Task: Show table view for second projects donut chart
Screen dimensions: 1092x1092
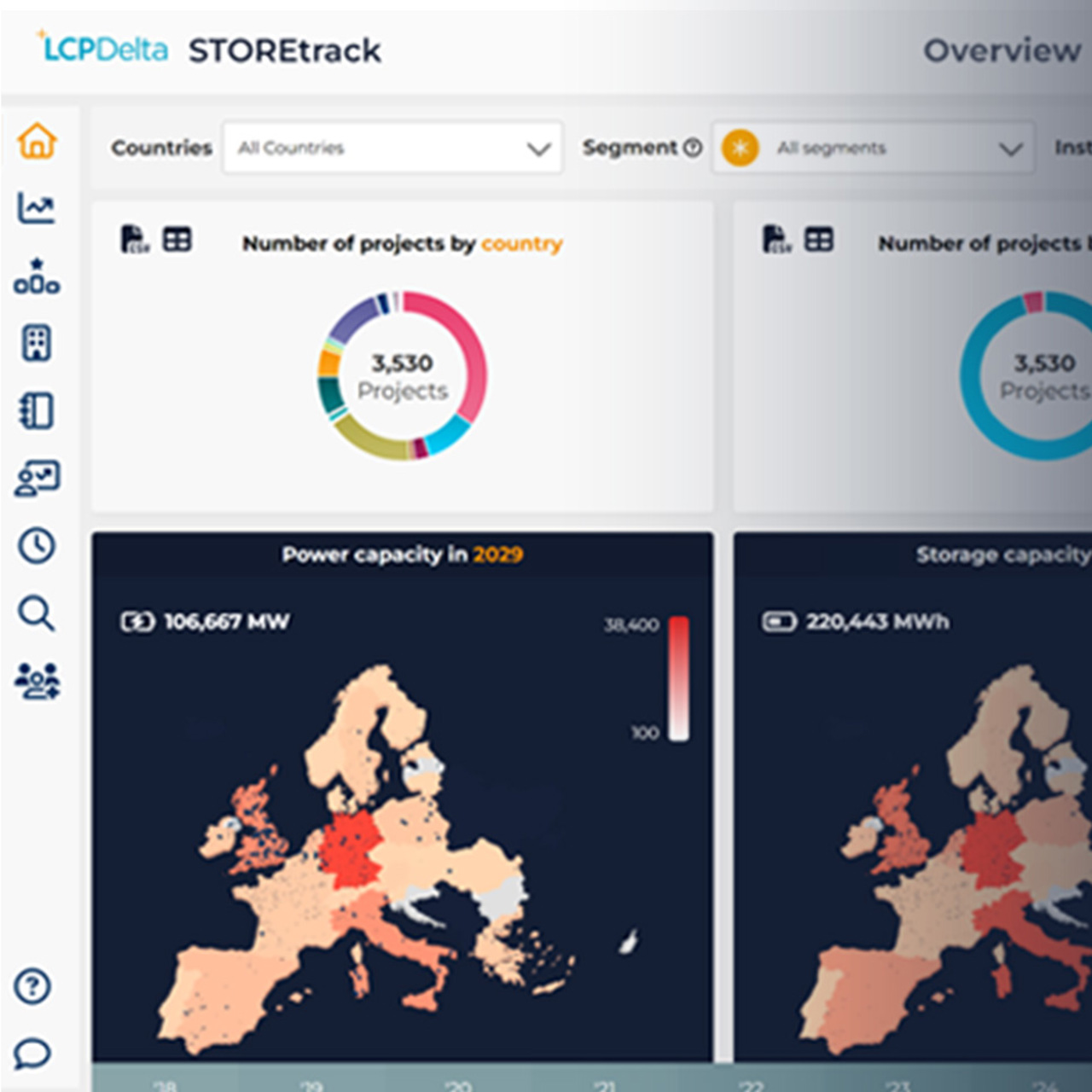Action: tap(819, 240)
